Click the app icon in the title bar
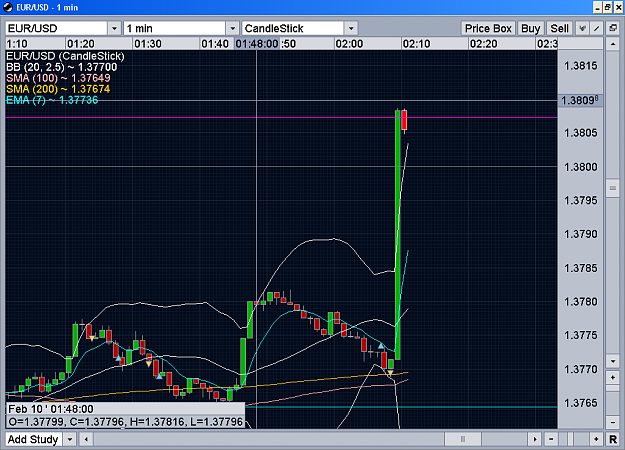This screenshot has height=450, width=625. (x=8, y=7)
